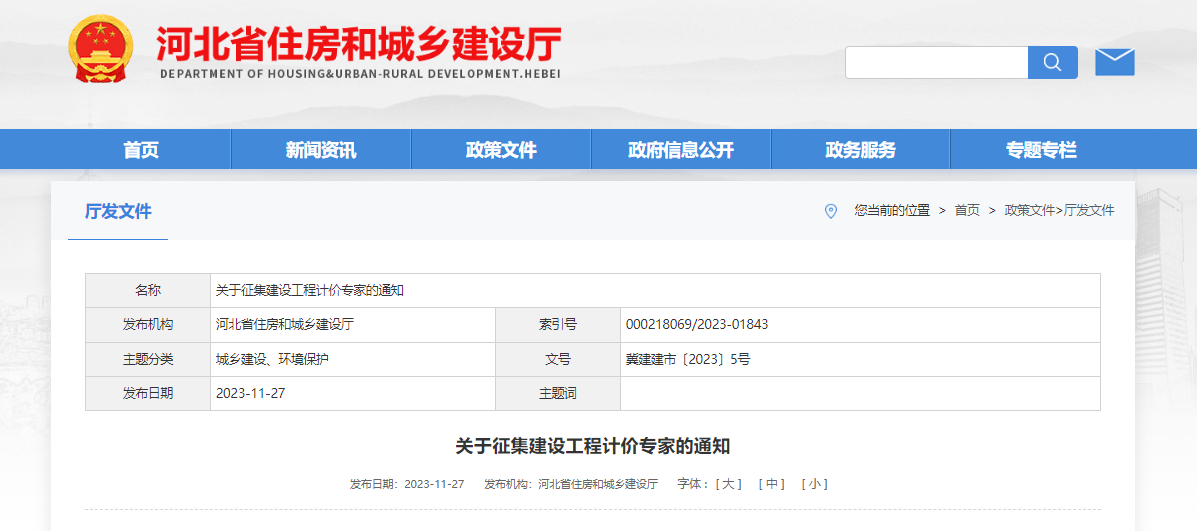This screenshot has height=531, width=1197.
Task: Click the 名称 label cell
Action: (148, 291)
